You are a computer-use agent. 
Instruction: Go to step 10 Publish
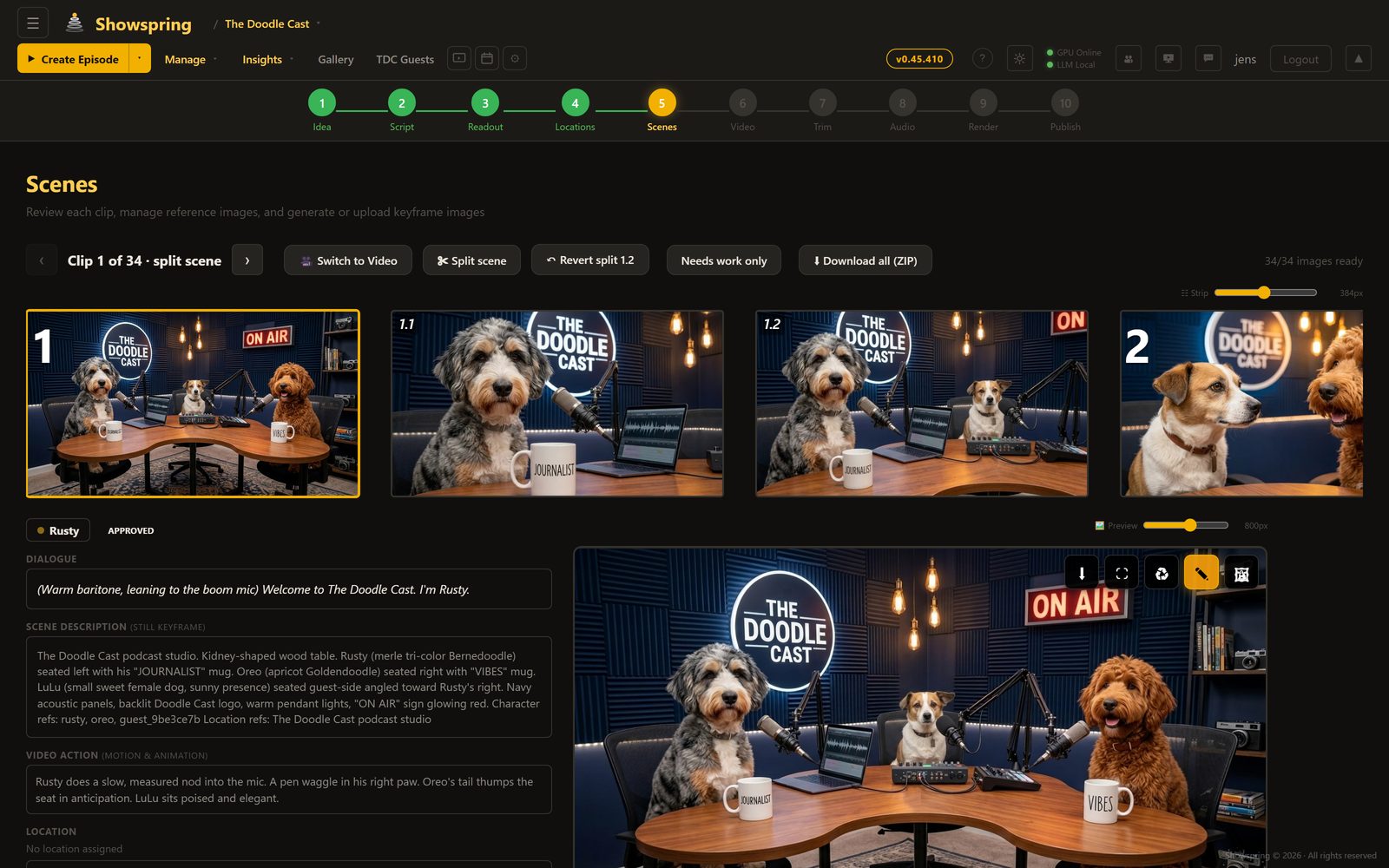(x=1065, y=103)
